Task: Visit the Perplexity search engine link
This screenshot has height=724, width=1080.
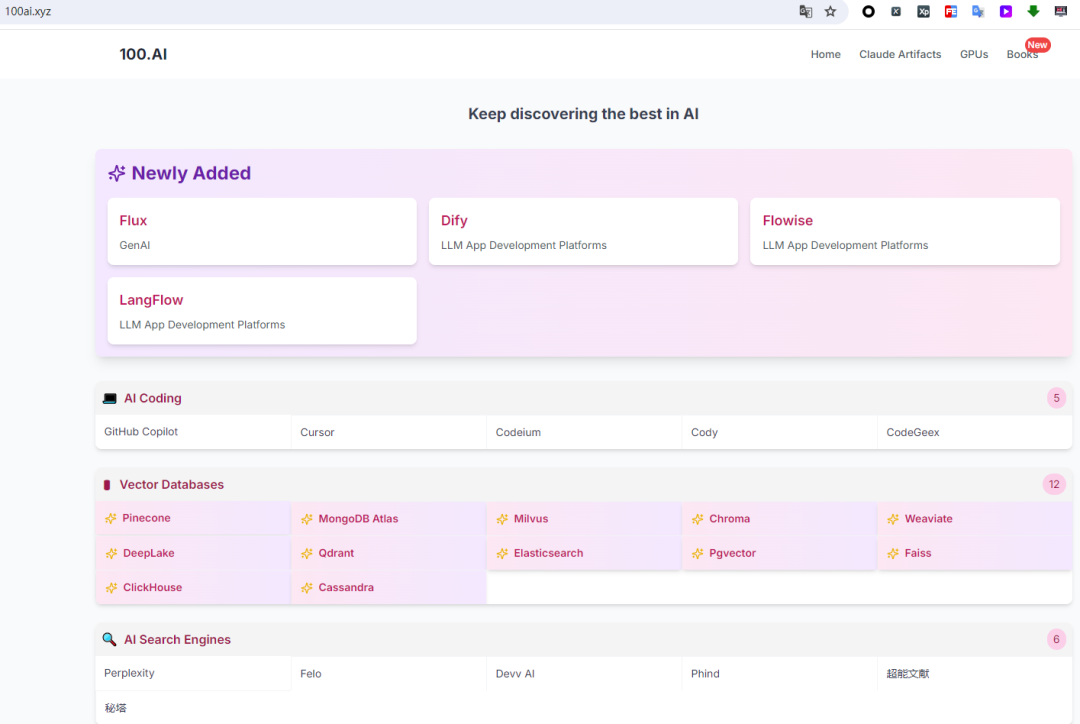Action: point(130,673)
